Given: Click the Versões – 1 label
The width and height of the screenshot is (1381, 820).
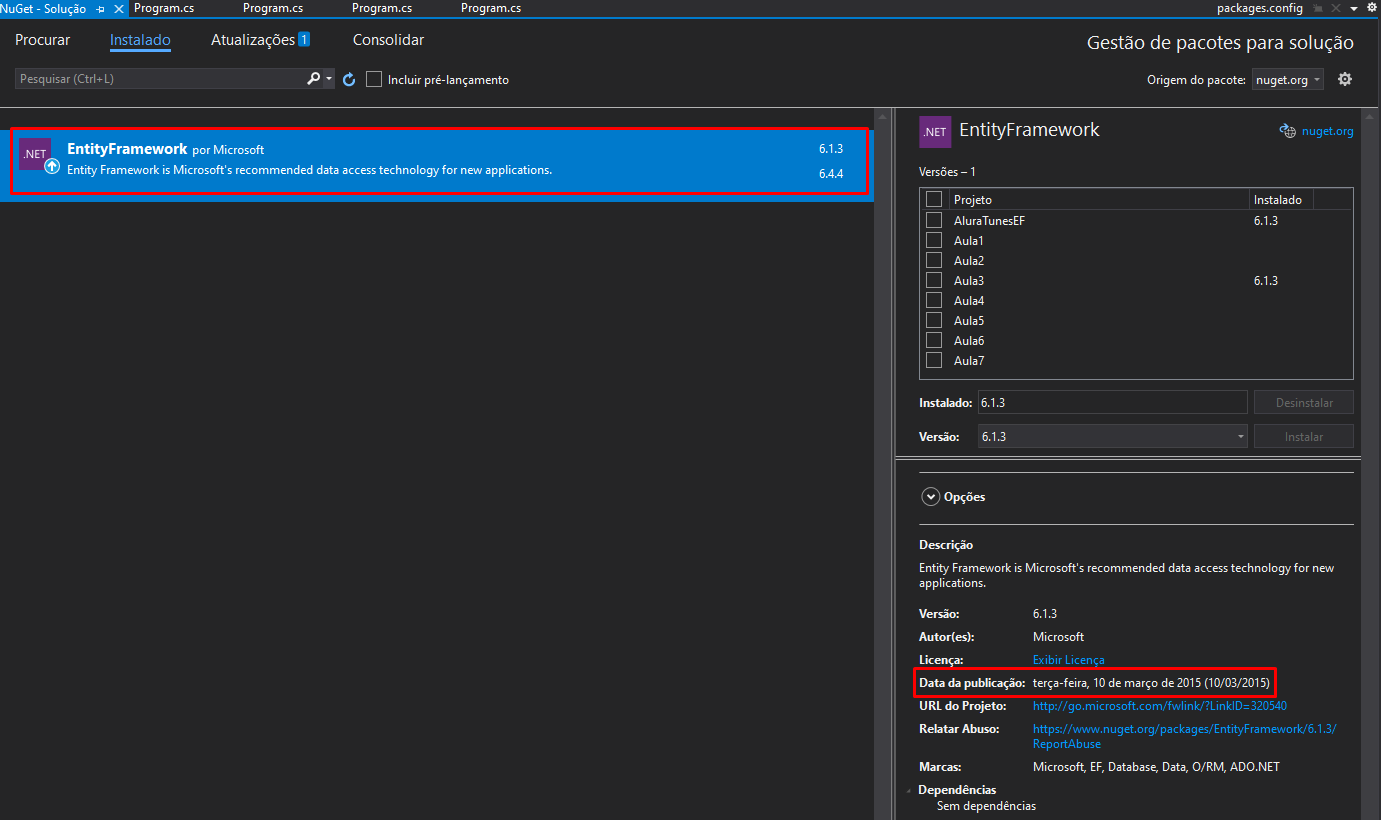Looking at the screenshot, I should [x=947, y=172].
